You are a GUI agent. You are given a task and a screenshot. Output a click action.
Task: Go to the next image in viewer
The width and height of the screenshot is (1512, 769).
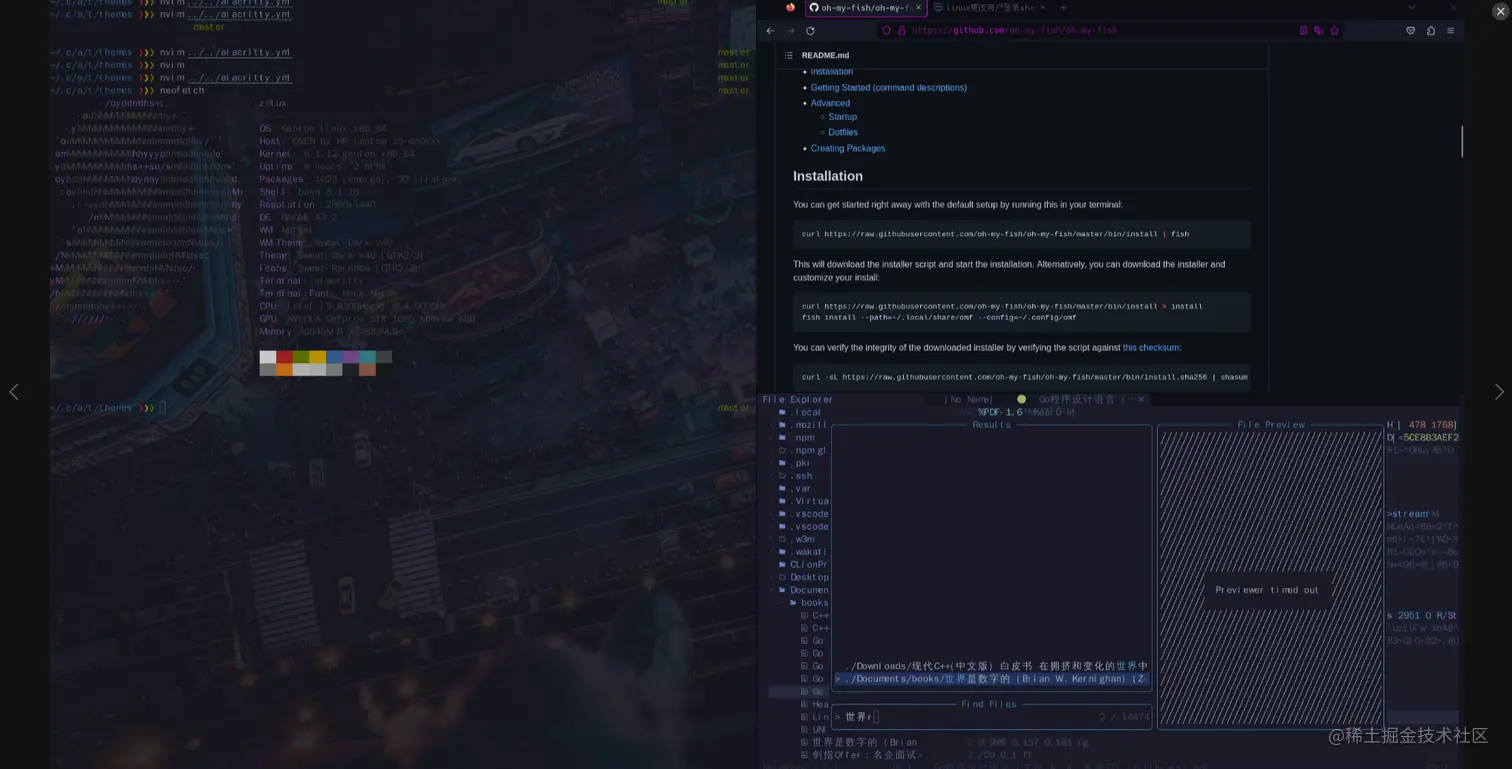point(1498,392)
